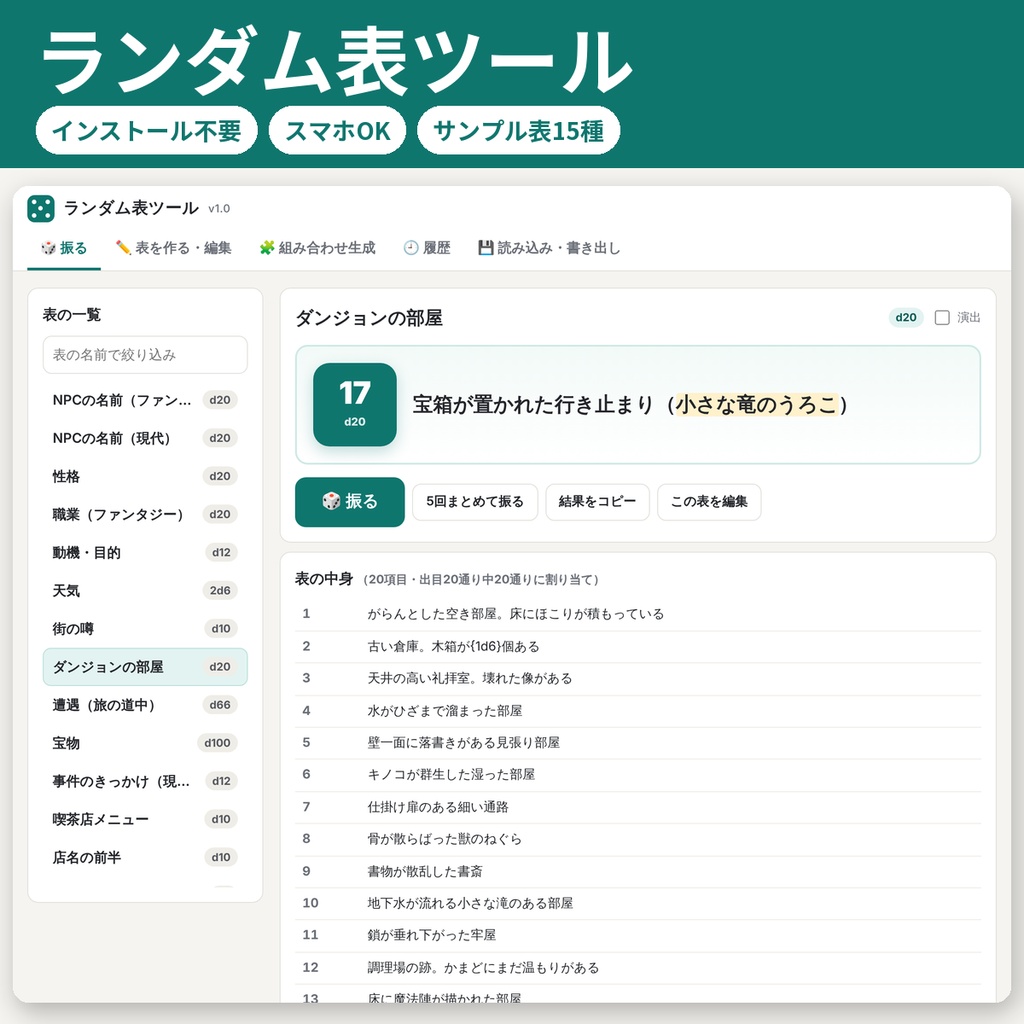Click entry 1 がらんとした空き部屋 row

tap(638, 614)
